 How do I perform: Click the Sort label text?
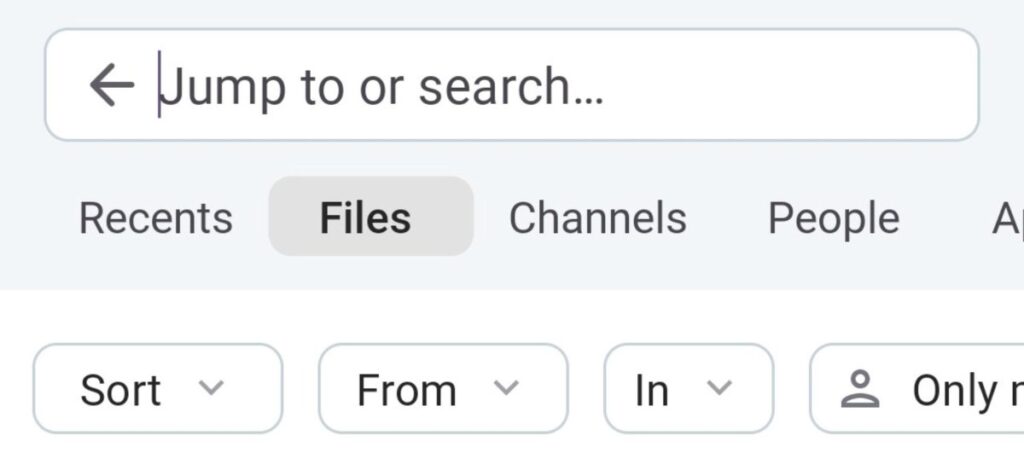click(120, 390)
